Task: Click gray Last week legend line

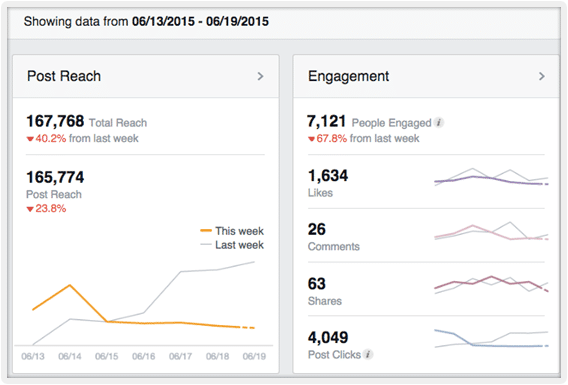Action: [x=206, y=245]
